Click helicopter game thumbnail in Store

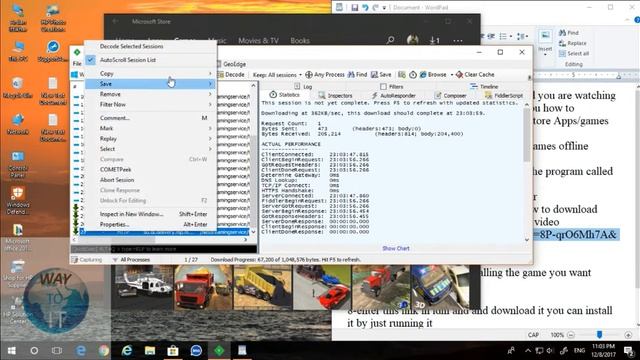pyautogui.click(x=142, y=287)
